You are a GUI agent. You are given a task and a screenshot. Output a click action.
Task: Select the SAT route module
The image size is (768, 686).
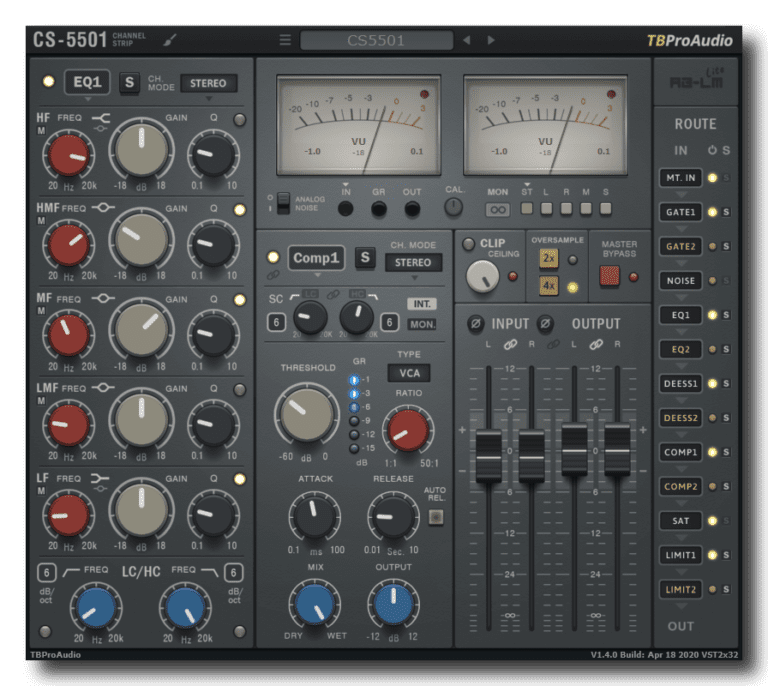tap(680, 520)
